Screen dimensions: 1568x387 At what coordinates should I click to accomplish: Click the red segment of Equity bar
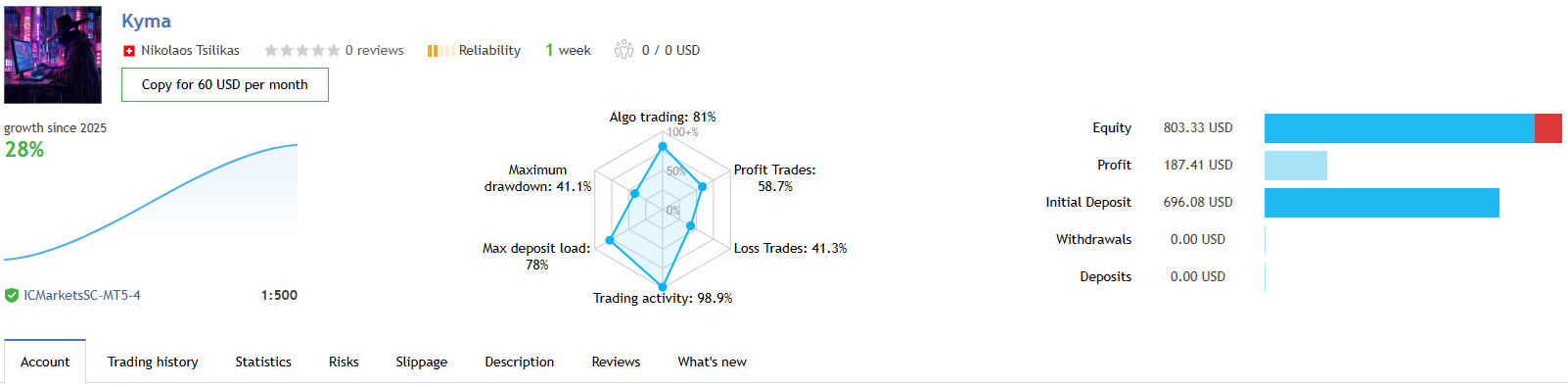click(x=1548, y=128)
